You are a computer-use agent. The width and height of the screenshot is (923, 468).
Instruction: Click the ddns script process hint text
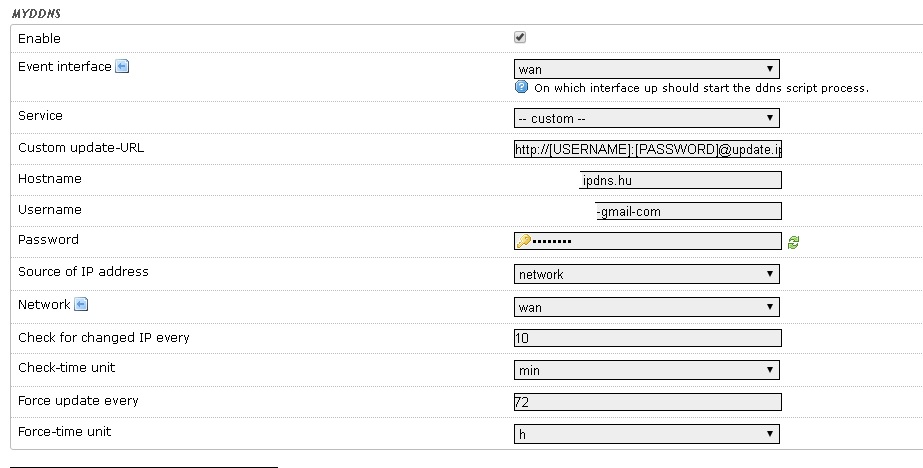701,88
